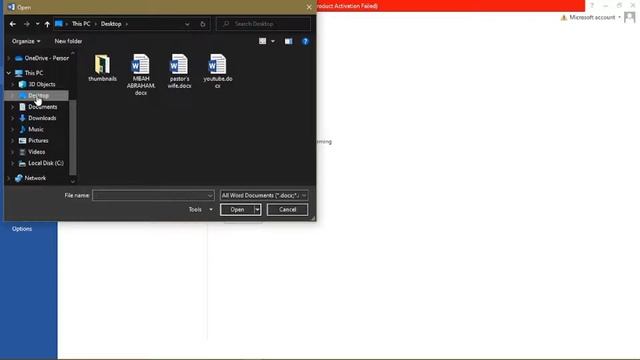640x360 pixels.
Task: Select the youtube.docx file
Action: click(x=218, y=71)
